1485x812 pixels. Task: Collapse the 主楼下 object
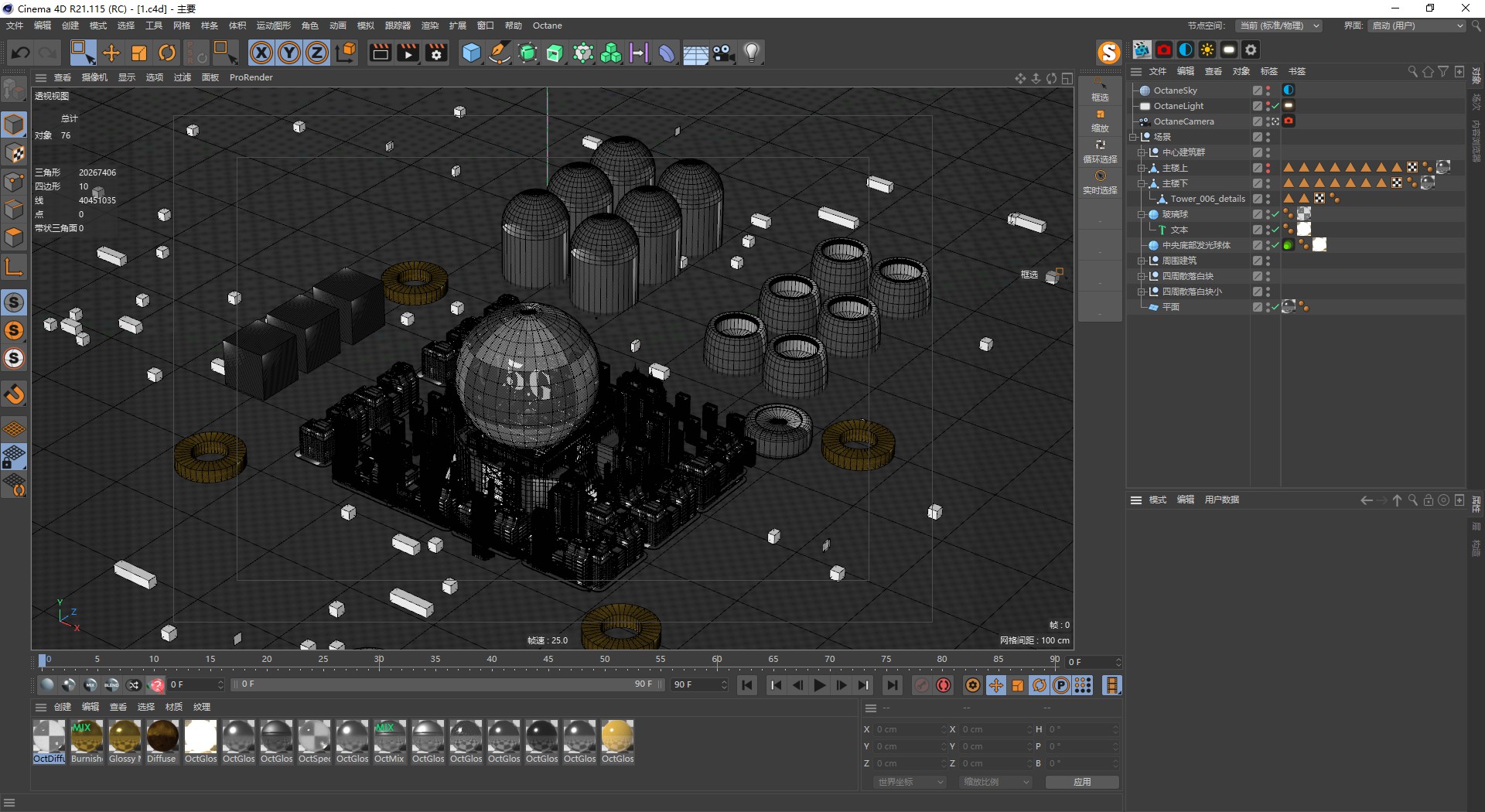point(1141,183)
